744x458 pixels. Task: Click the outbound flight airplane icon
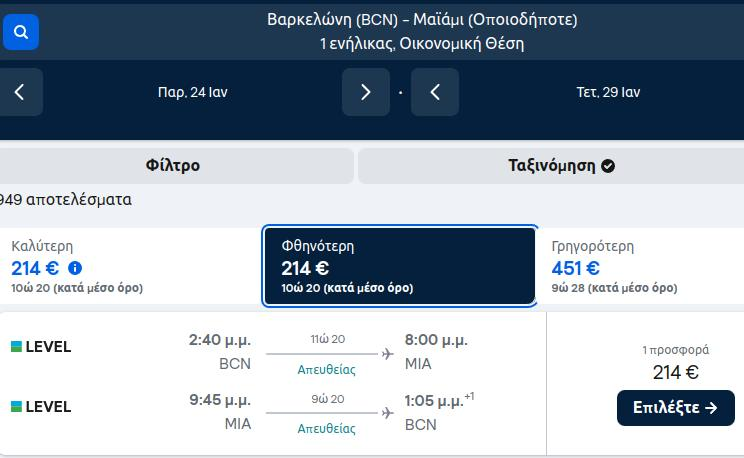[x=388, y=354]
